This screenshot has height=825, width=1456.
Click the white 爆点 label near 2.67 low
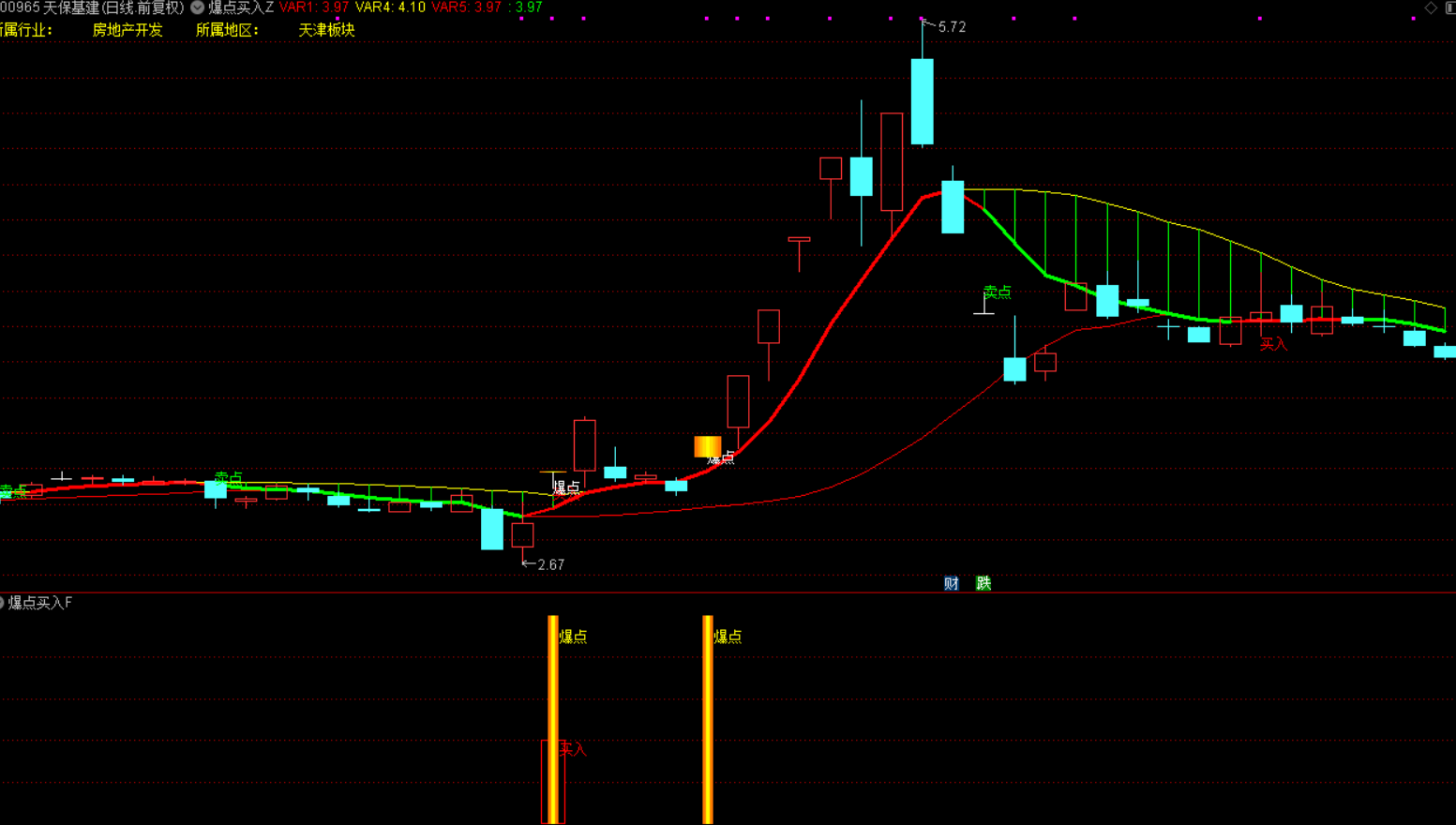[x=566, y=487]
